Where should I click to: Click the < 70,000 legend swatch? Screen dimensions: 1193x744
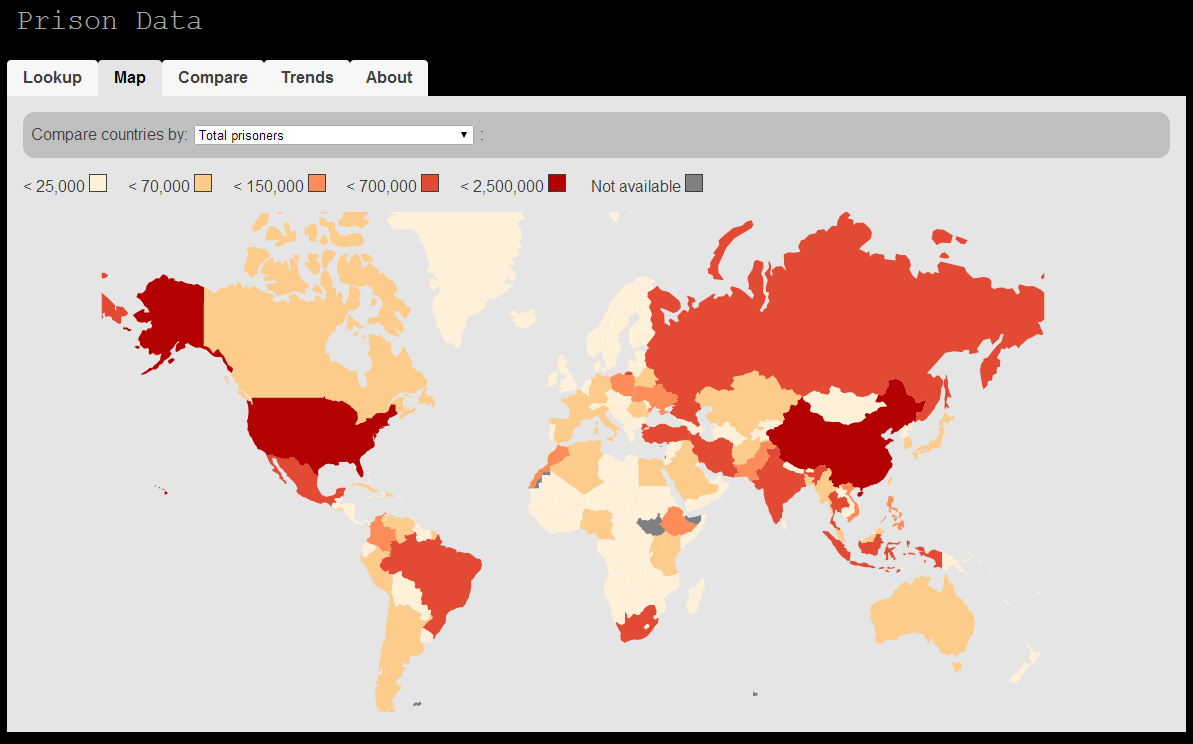click(x=203, y=183)
